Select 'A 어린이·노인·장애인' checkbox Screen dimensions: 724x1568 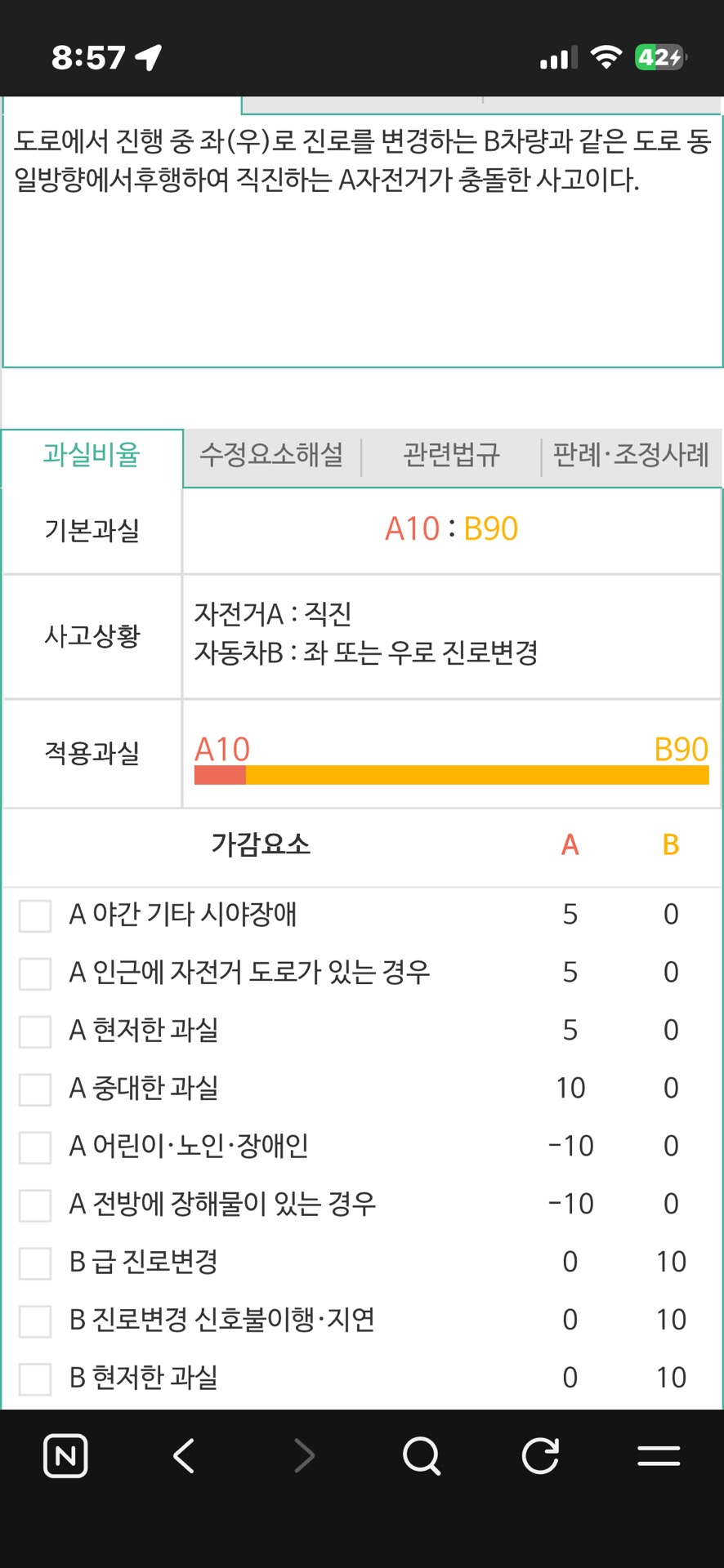35,1147
